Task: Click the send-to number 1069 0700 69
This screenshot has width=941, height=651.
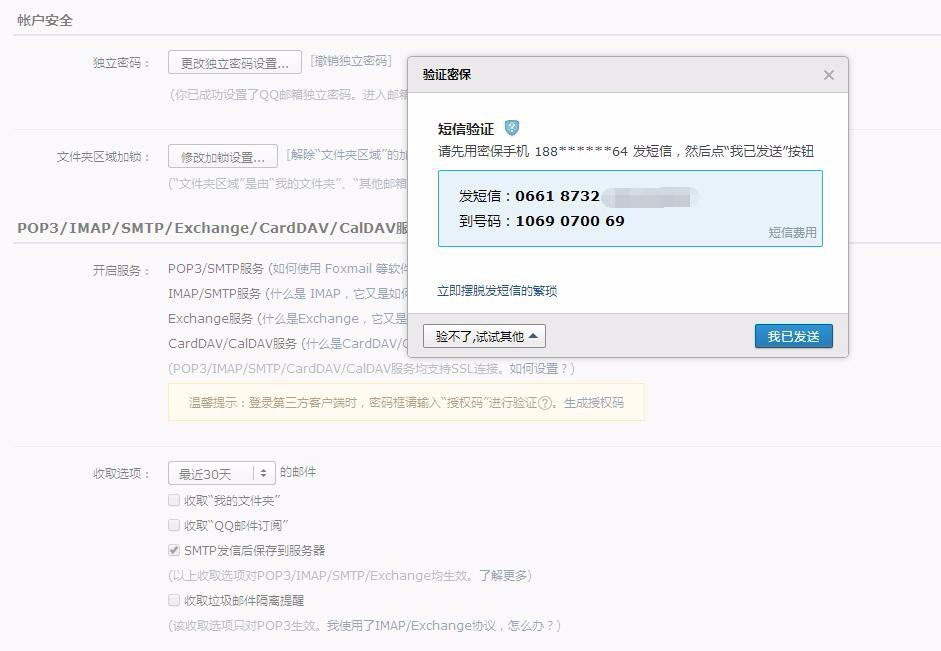Action: 570,221
